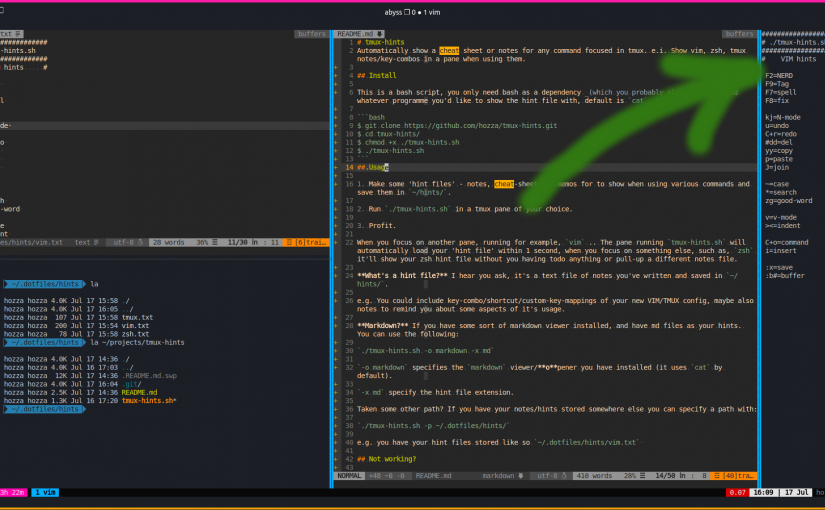Image resolution: width=825 pixels, height=510 pixels.
Task: Click the window icon in the tmux title 'abyss 0'
Action: click(407, 12)
